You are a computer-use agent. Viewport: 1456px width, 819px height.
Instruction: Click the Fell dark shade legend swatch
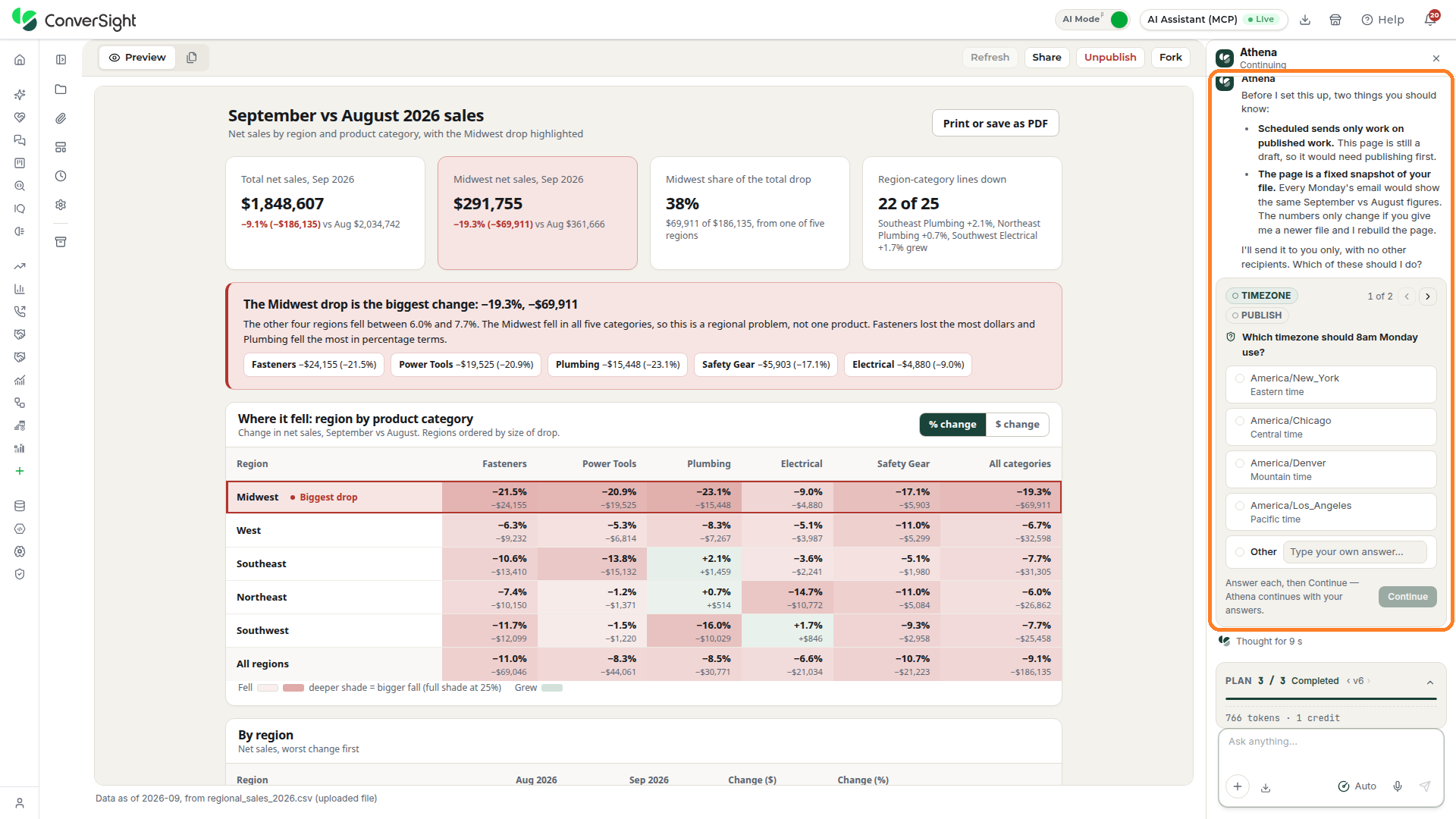coord(293,688)
